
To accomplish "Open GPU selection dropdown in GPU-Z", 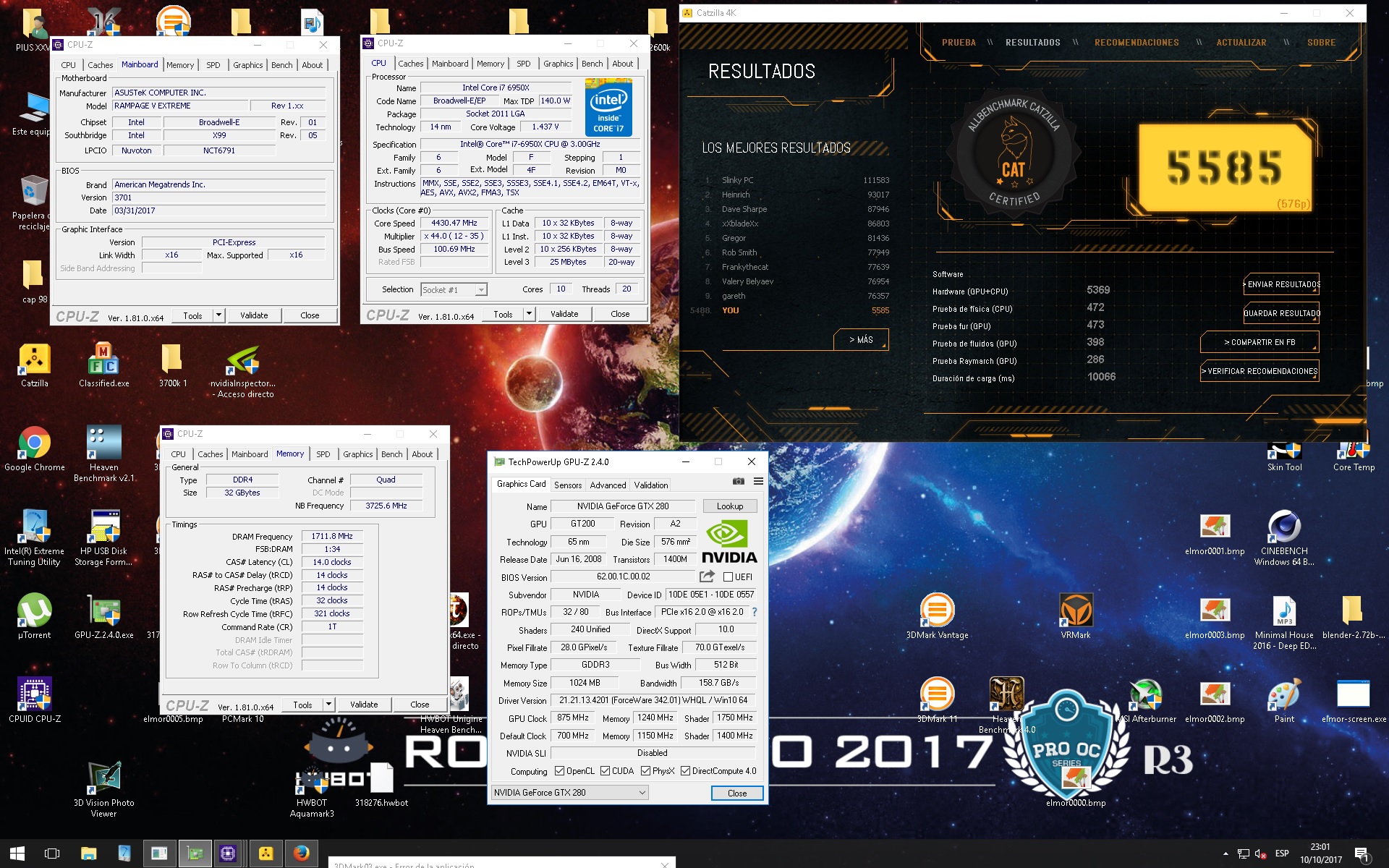I will (x=569, y=793).
